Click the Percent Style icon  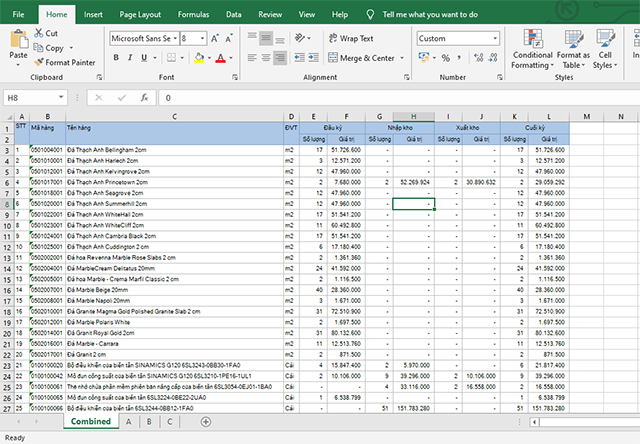(x=445, y=59)
